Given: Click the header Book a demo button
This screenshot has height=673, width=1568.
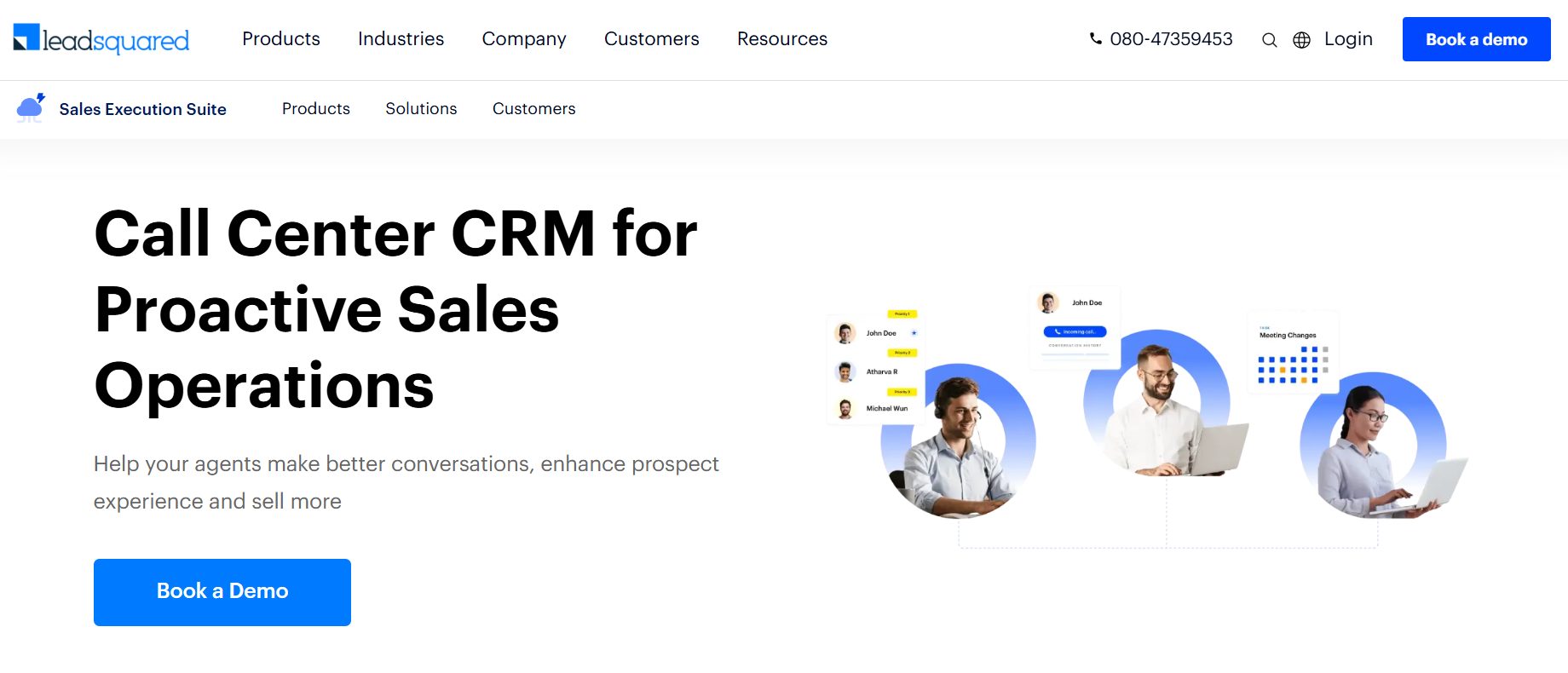Looking at the screenshot, I should [1476, 39].
